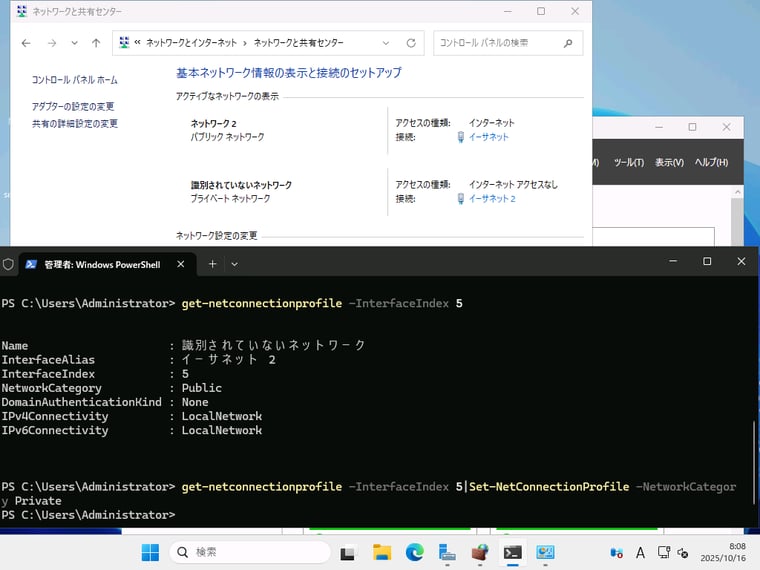Open File Explorer from the taskbar
The height and width of the screenshot is (570, 760).
tap(382, 552)
